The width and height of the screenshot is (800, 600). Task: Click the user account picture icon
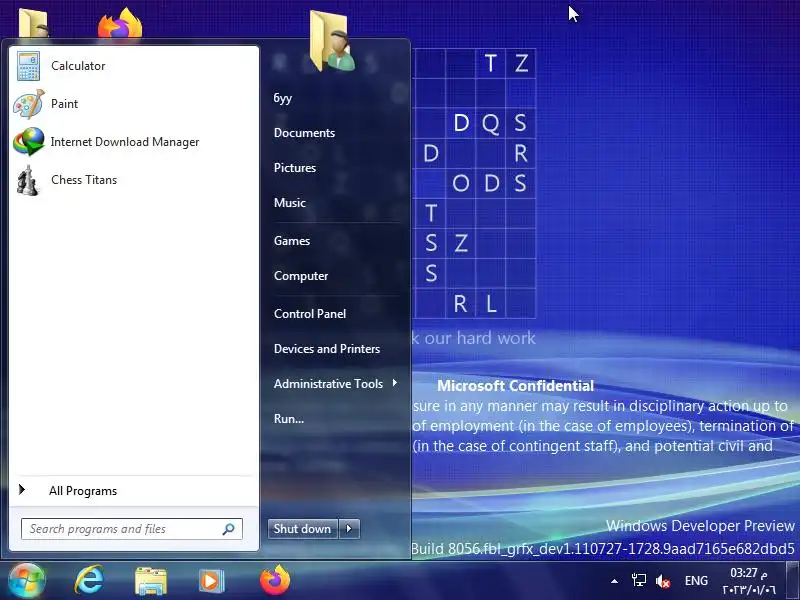pyautogui.click(x=332, y=43)
